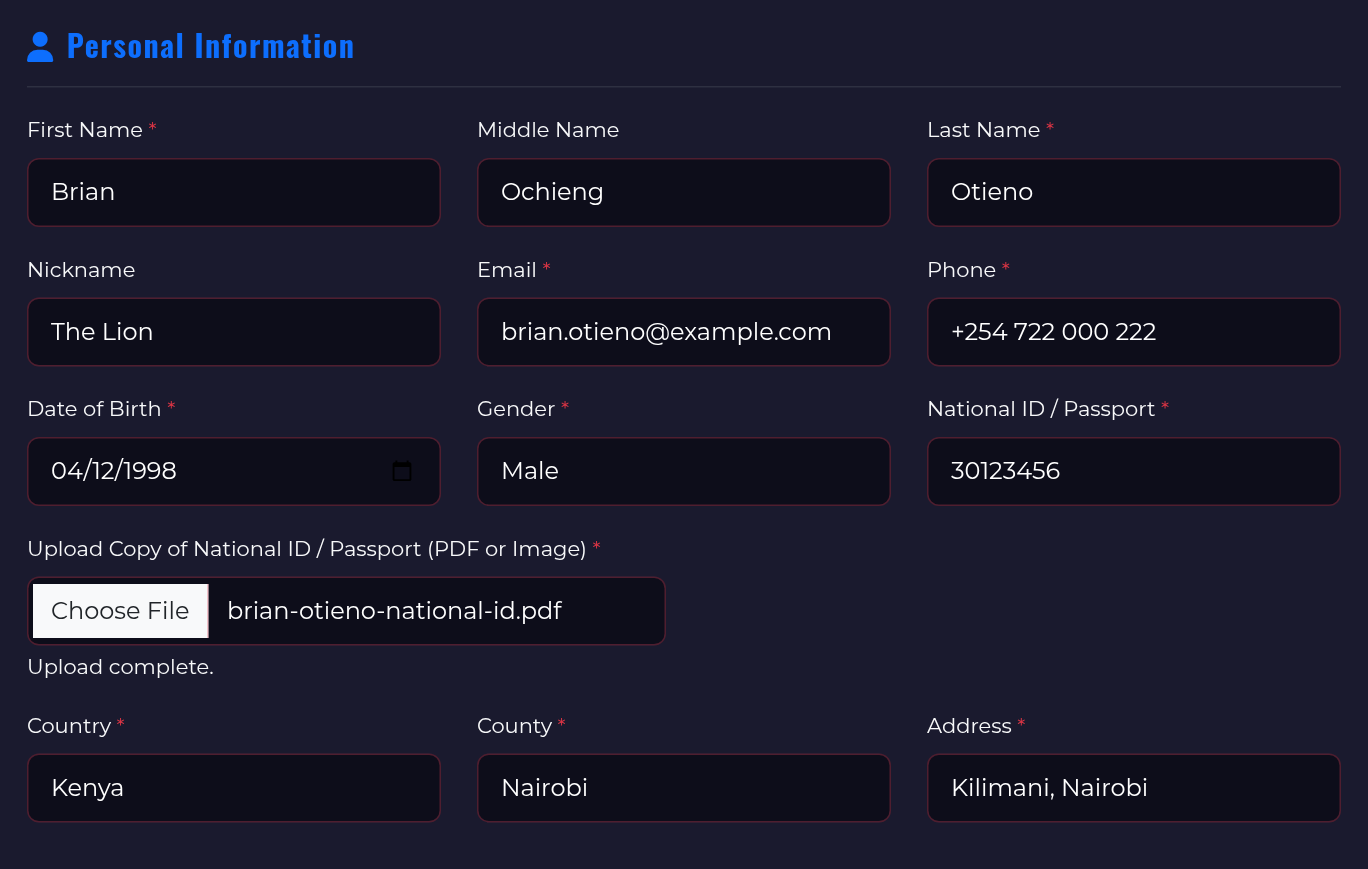Screen dimensions: 1368x869
Task: Click the Gender label
Action: point(516,409)
